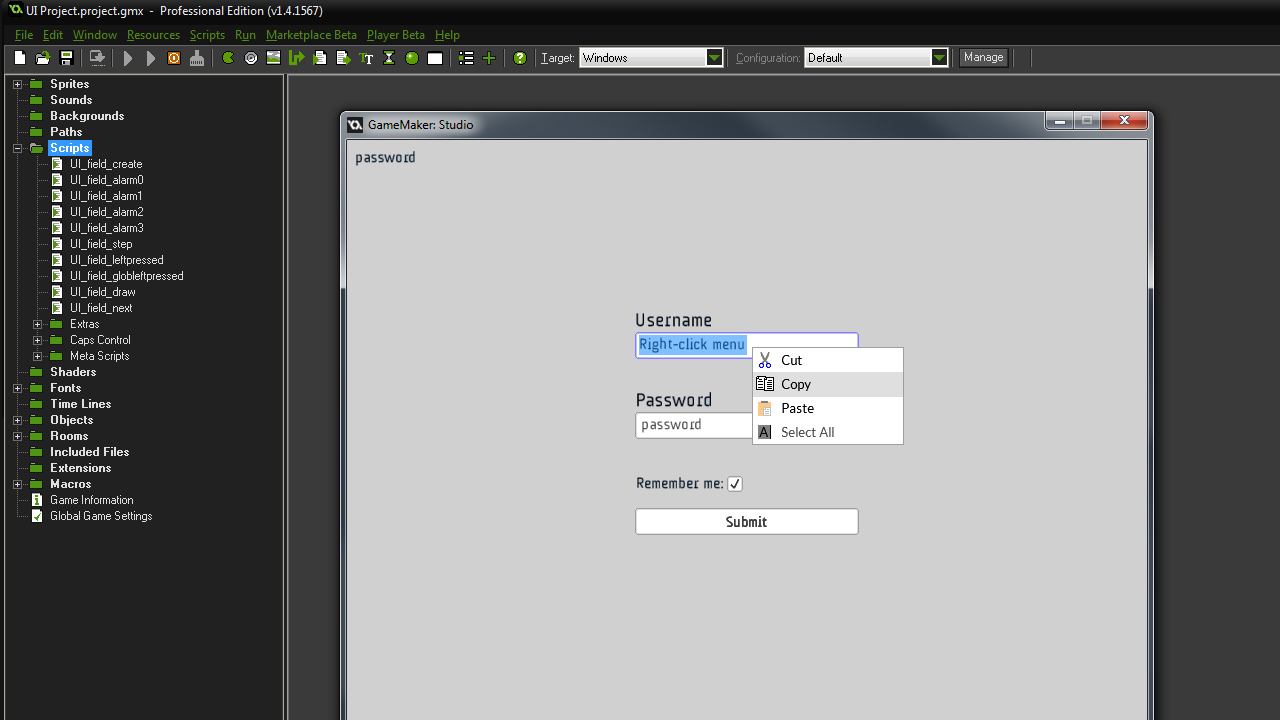Click the clipboard icon beside Paste
Screen dimensions: 1280x720
click(765, 408)
